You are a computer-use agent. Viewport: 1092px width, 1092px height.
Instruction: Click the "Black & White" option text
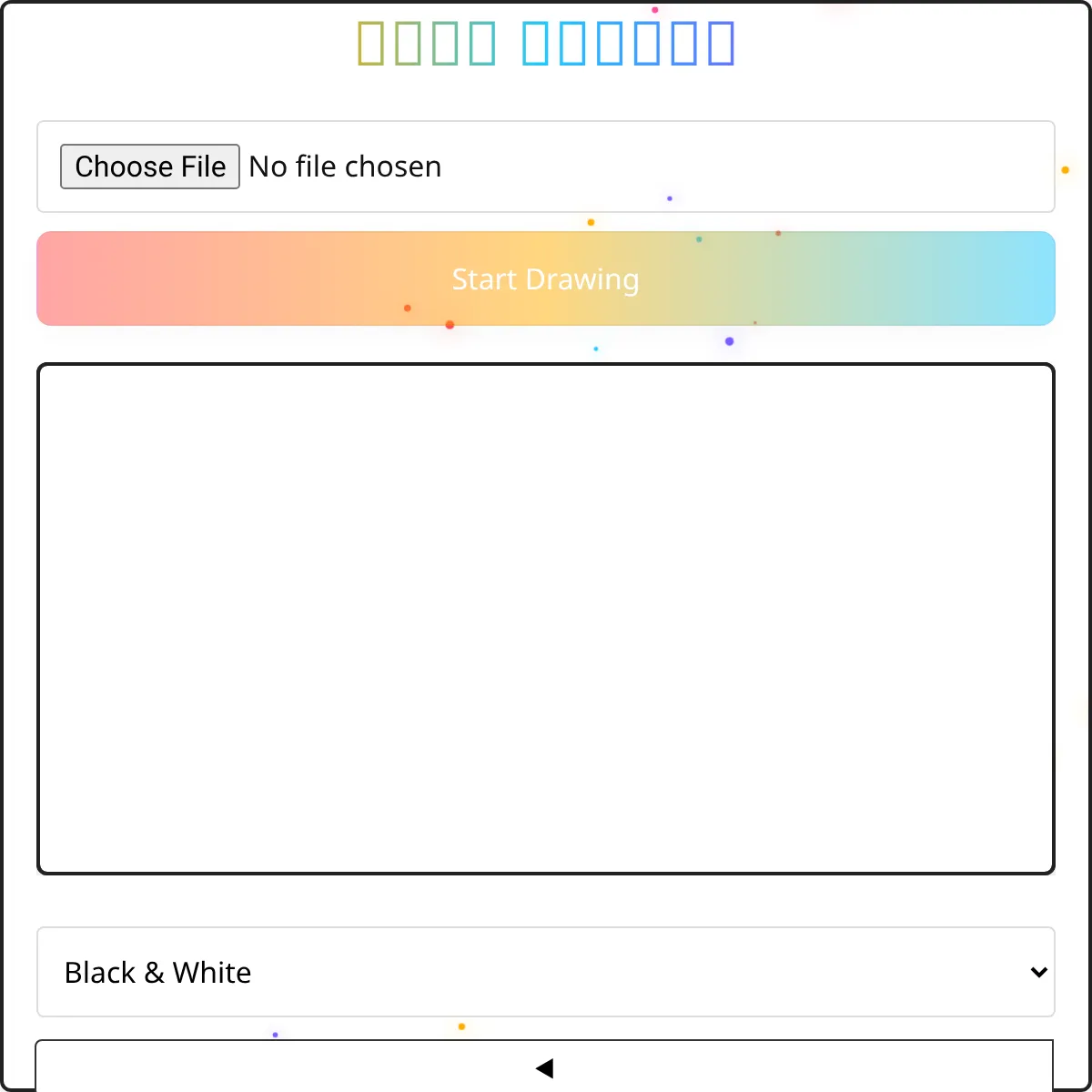[x=158, y=972]
